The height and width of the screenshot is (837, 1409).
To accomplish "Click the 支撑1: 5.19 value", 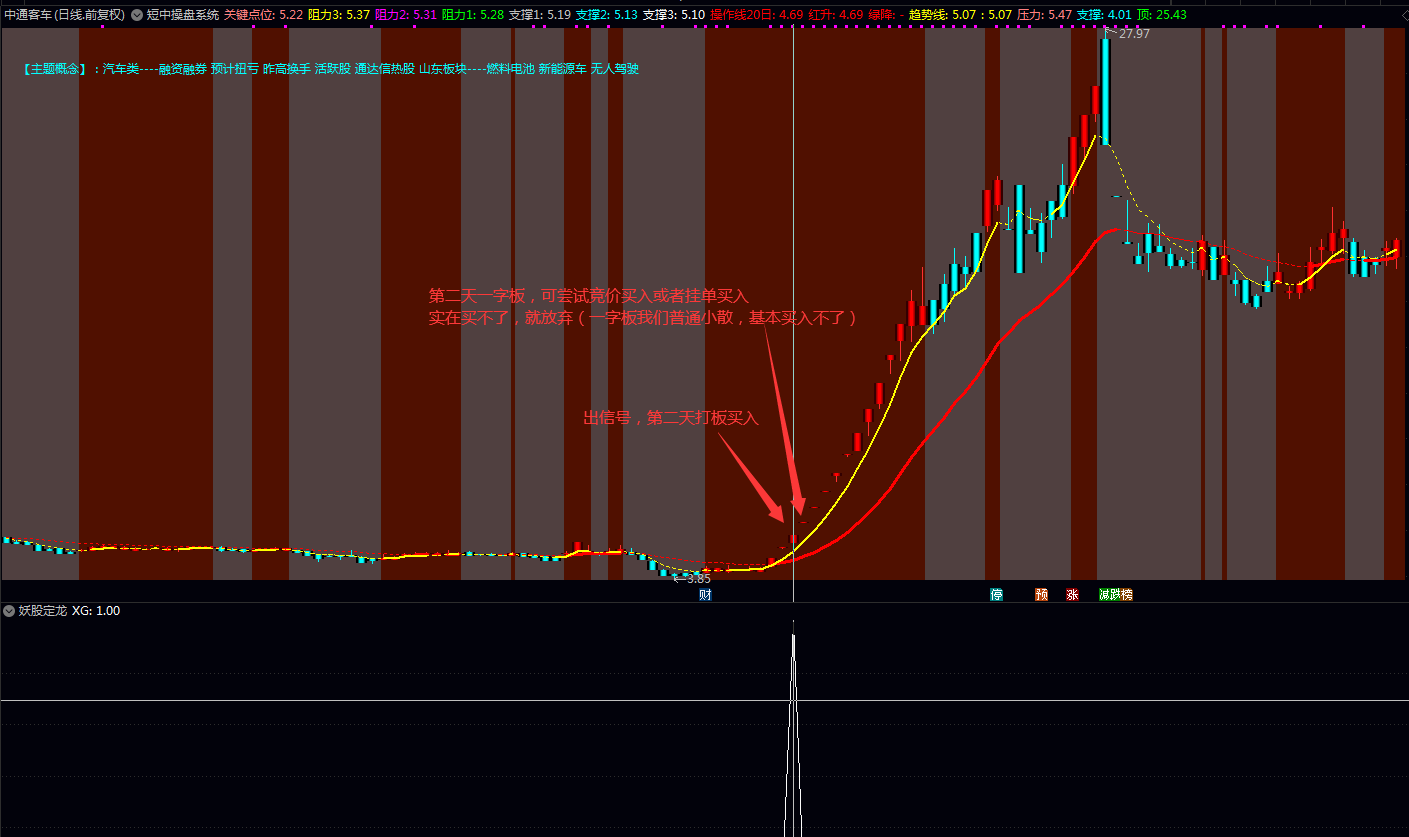I will (x=540, y=15).
